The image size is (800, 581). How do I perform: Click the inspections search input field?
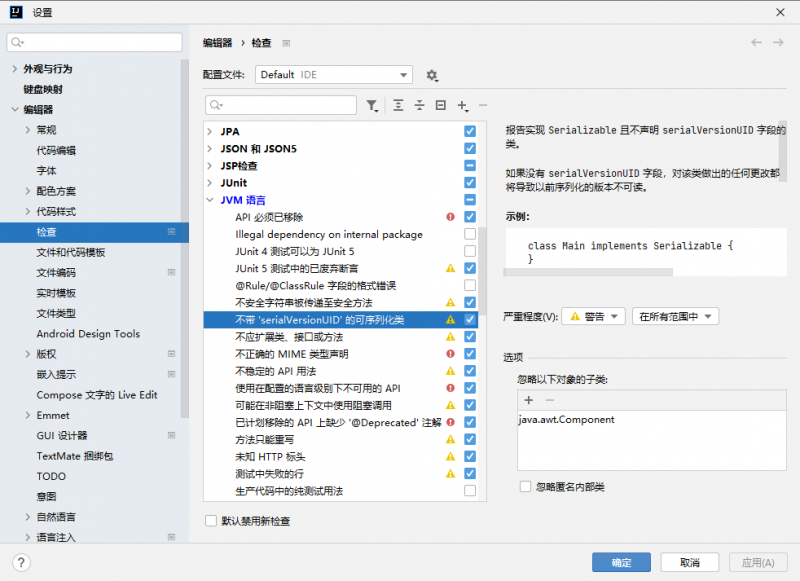click(281, 105)
